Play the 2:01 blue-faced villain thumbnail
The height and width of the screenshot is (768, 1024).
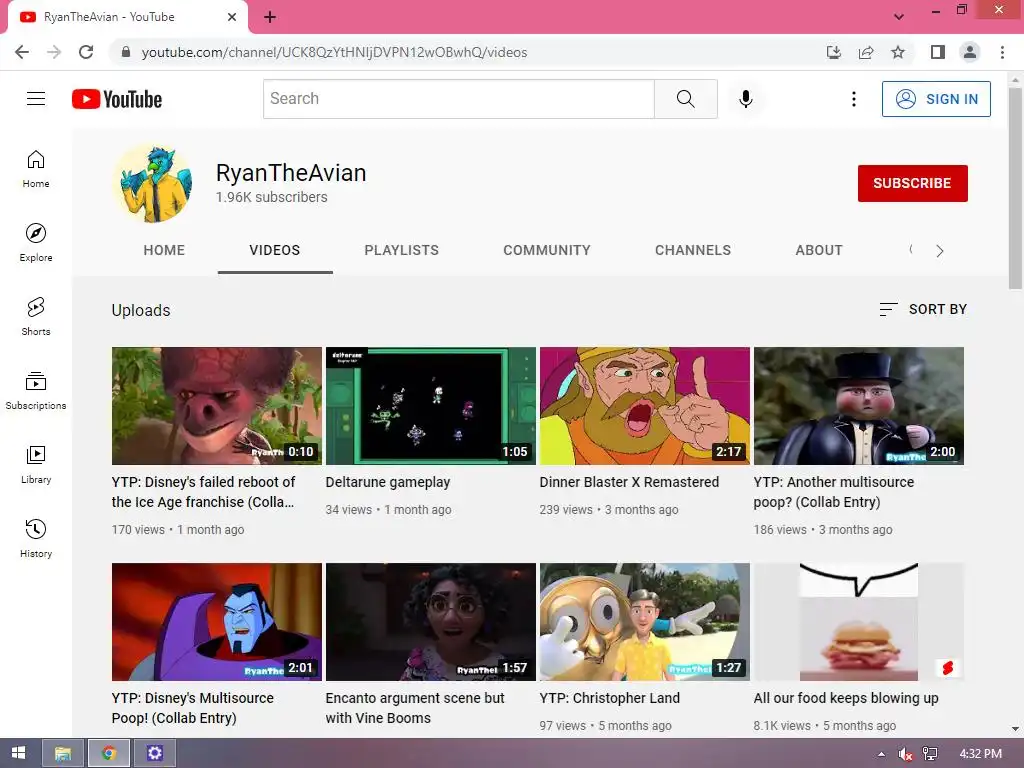click(x=217, y=622)
